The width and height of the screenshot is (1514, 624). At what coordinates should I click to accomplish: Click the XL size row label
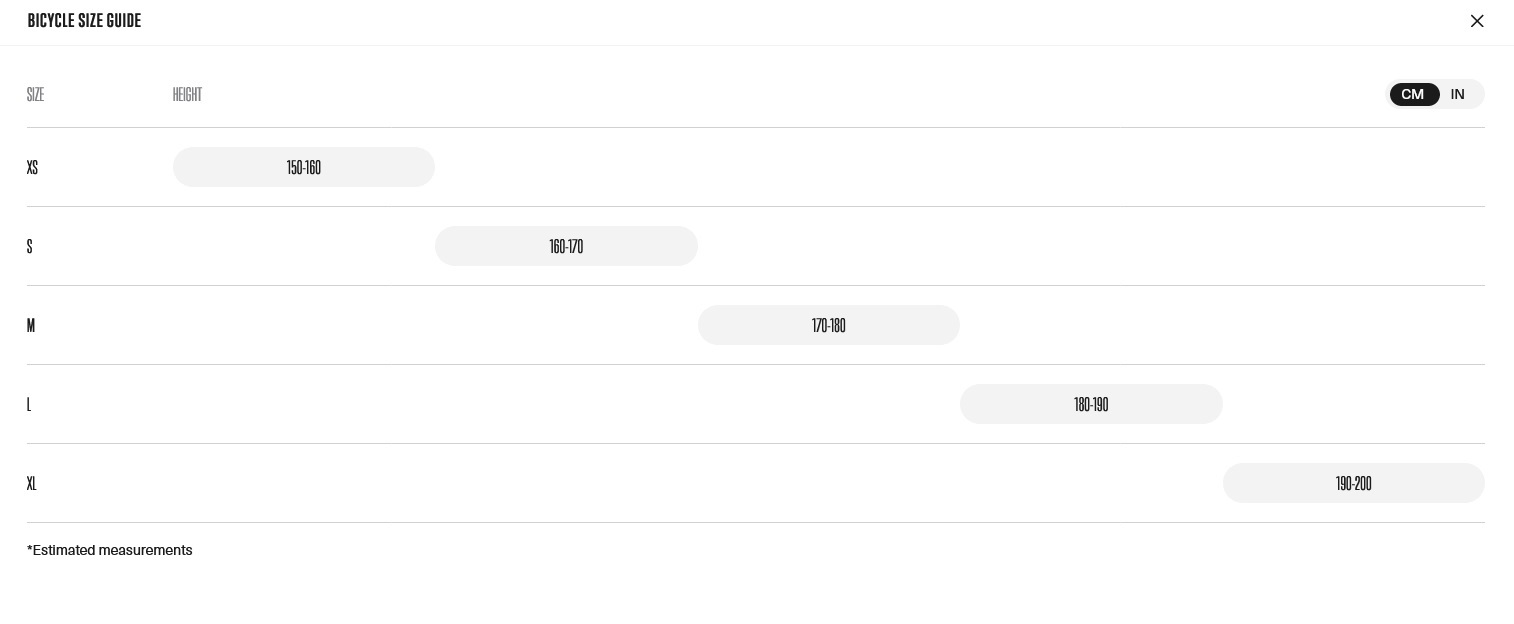32,484
